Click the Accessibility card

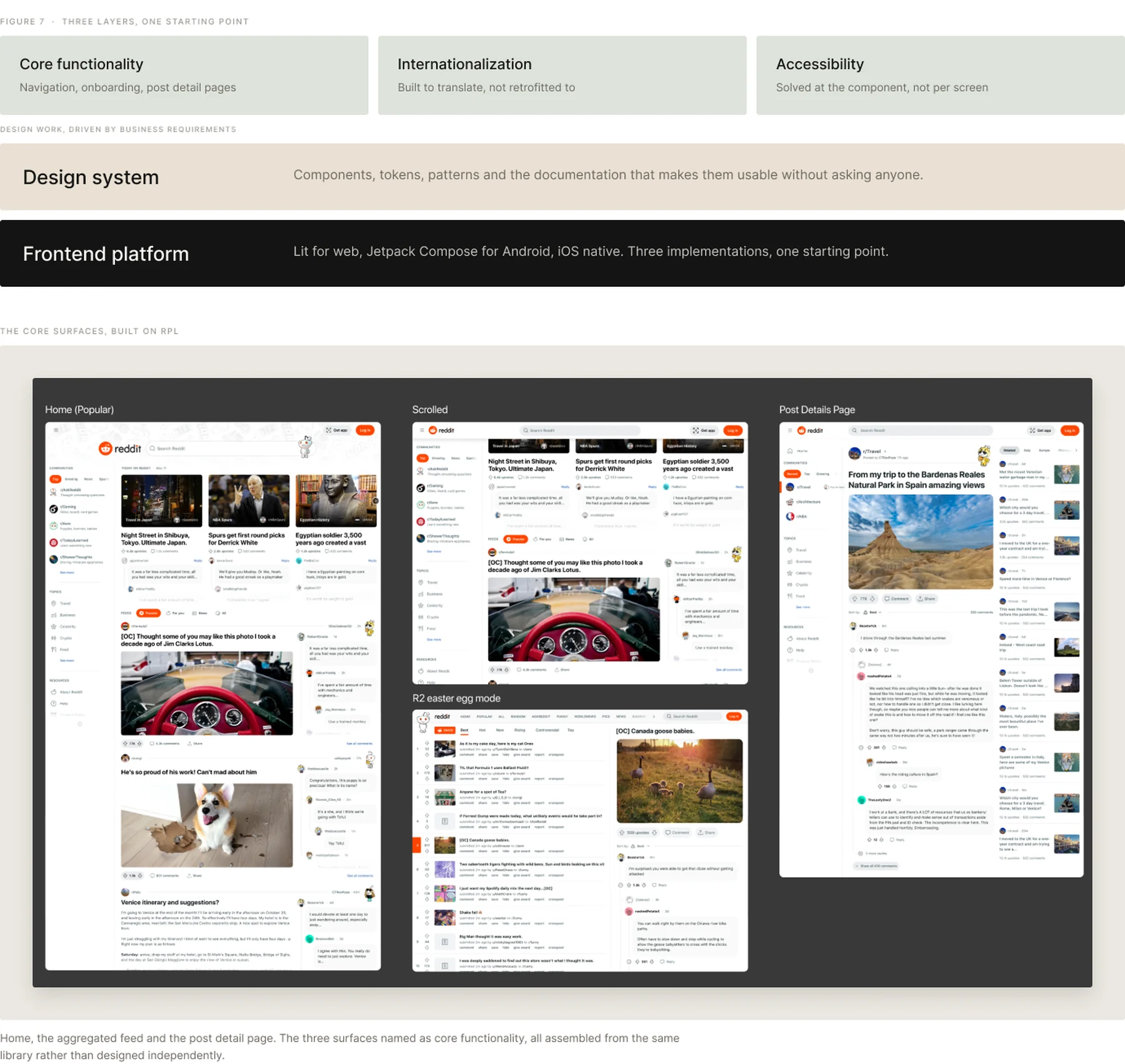pyautogui.click(x=941, y=75)
